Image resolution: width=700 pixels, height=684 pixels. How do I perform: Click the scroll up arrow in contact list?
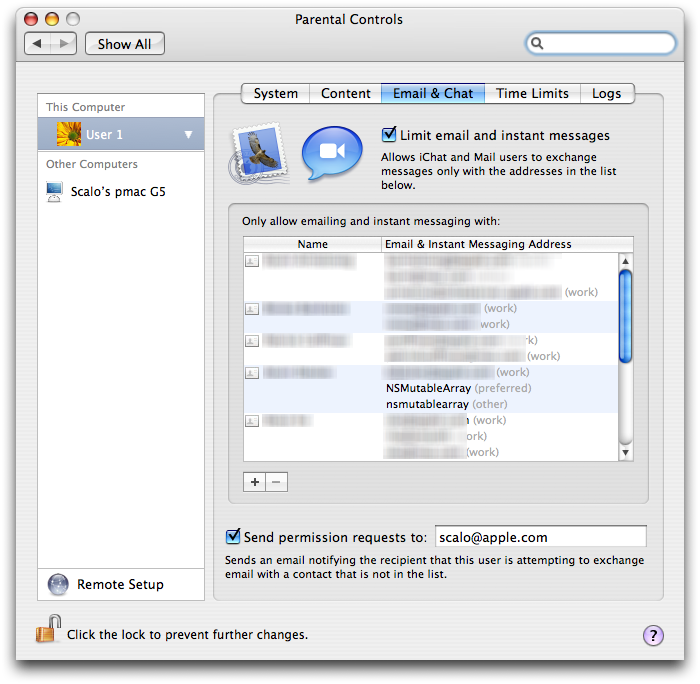[x=625, y=261]
